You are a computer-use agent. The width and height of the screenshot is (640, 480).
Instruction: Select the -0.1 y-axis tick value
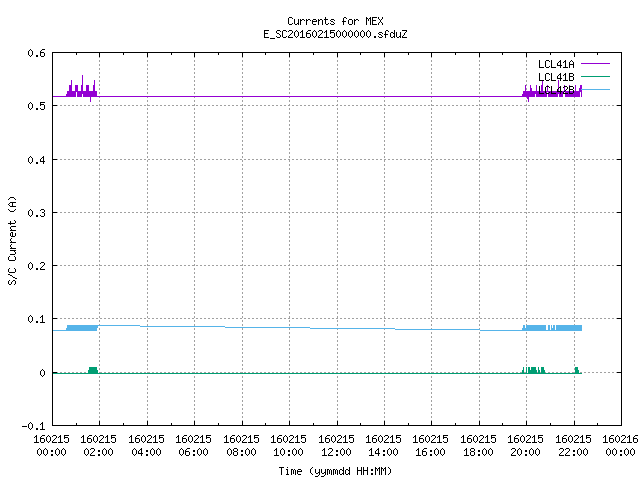[33, 426]
